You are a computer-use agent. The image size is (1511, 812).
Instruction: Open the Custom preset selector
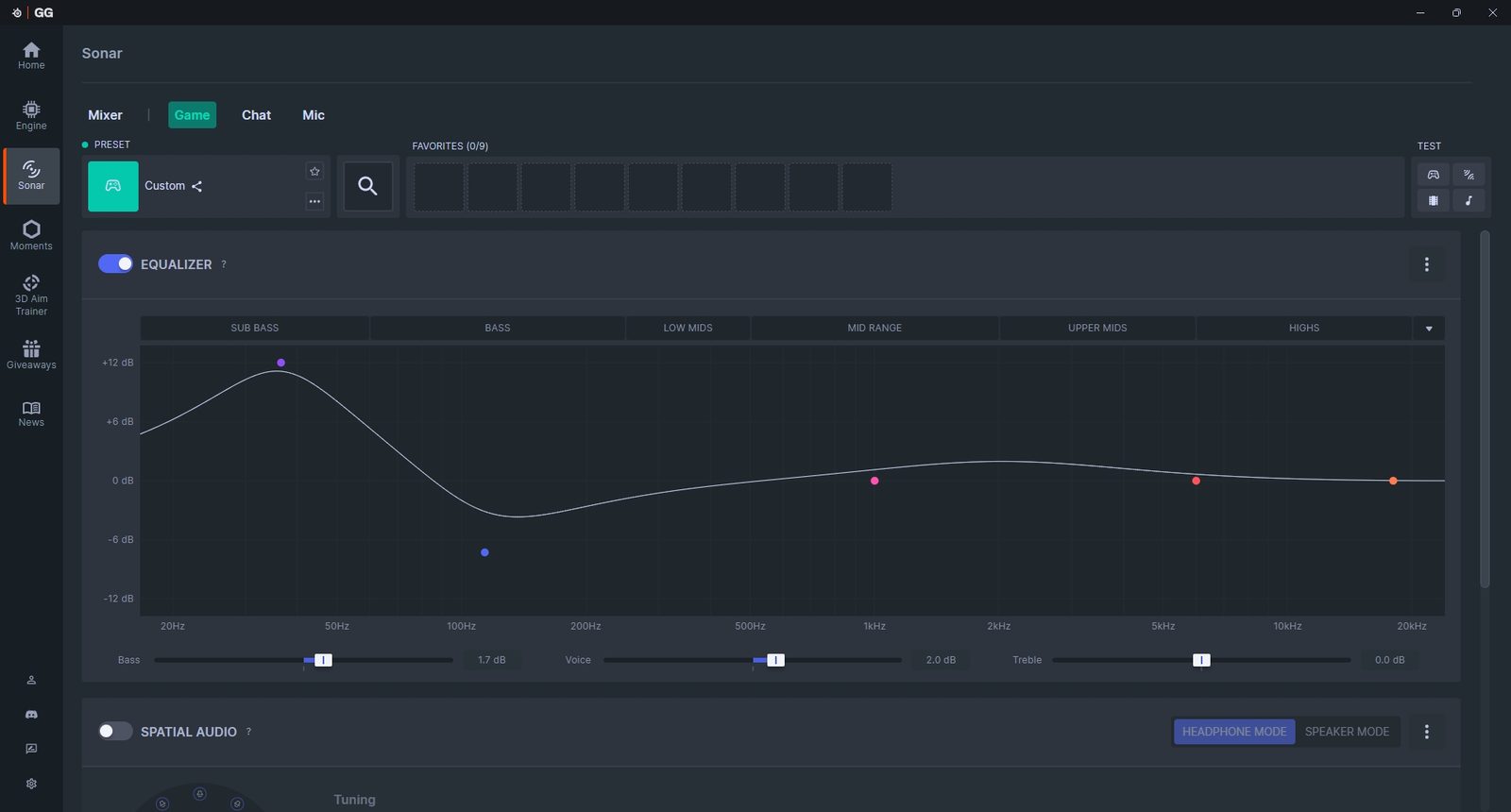[x=208, y=186]
